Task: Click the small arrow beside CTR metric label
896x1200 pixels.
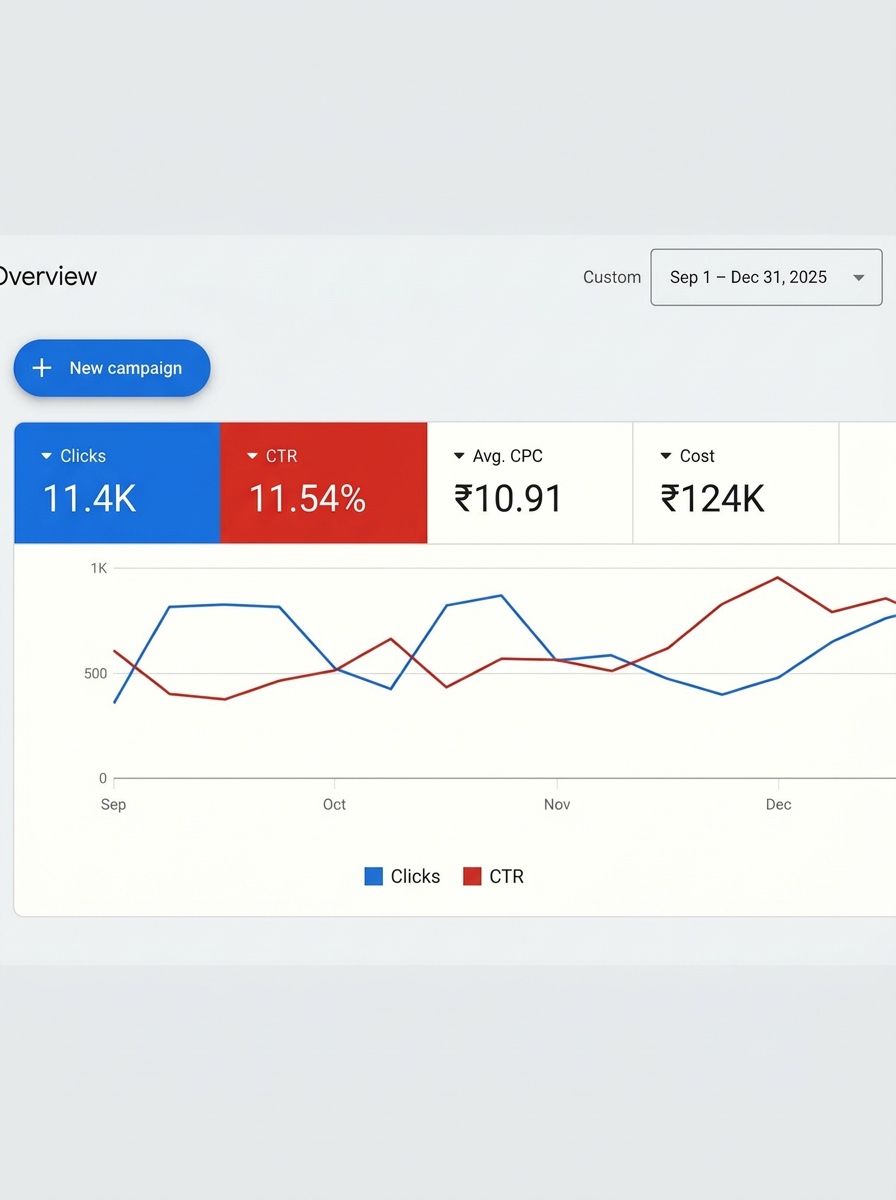Action: 252,456
